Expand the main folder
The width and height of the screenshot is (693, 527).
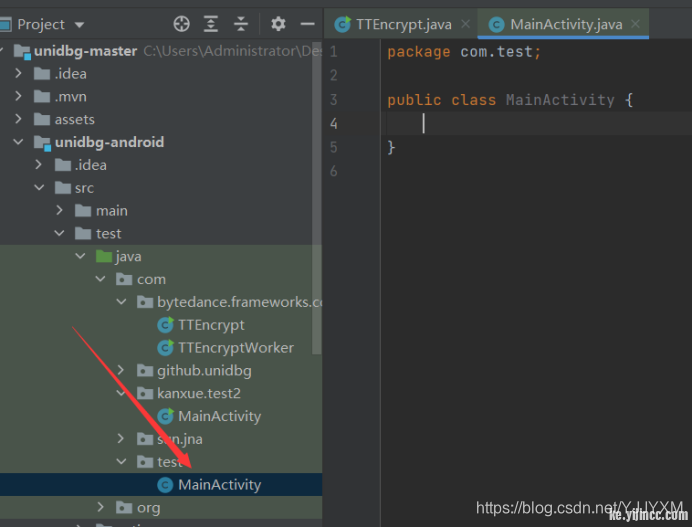tap(59, 210)
